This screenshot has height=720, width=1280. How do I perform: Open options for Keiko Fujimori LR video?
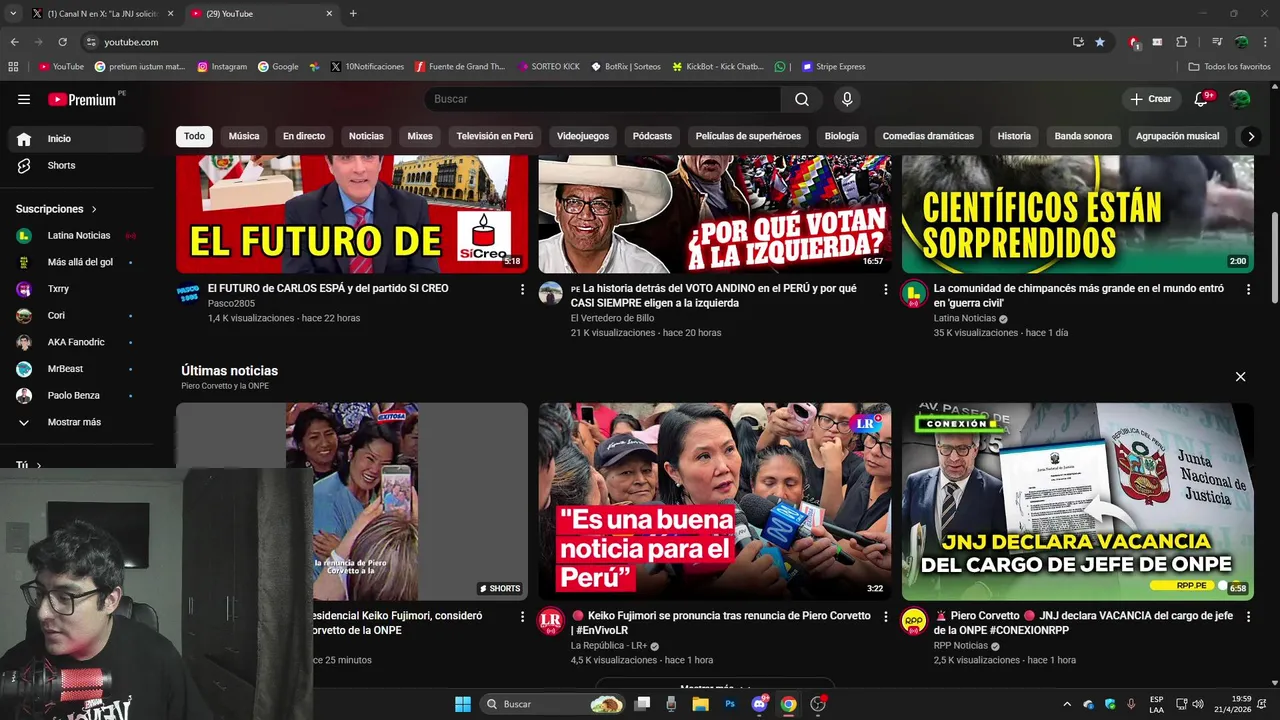tap(885, 617)
